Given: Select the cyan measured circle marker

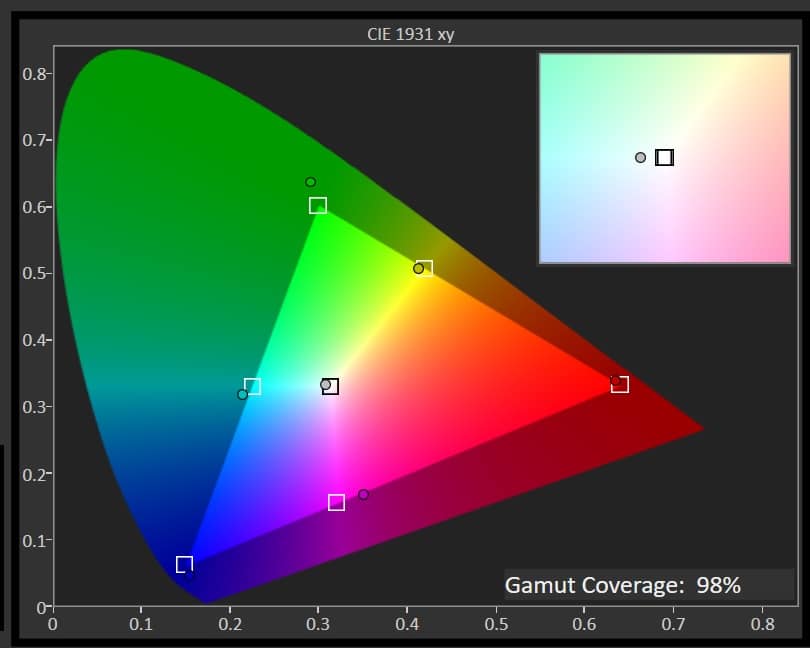Looking at the screenshot, I should pyautogui.click(x=242, y=395).
